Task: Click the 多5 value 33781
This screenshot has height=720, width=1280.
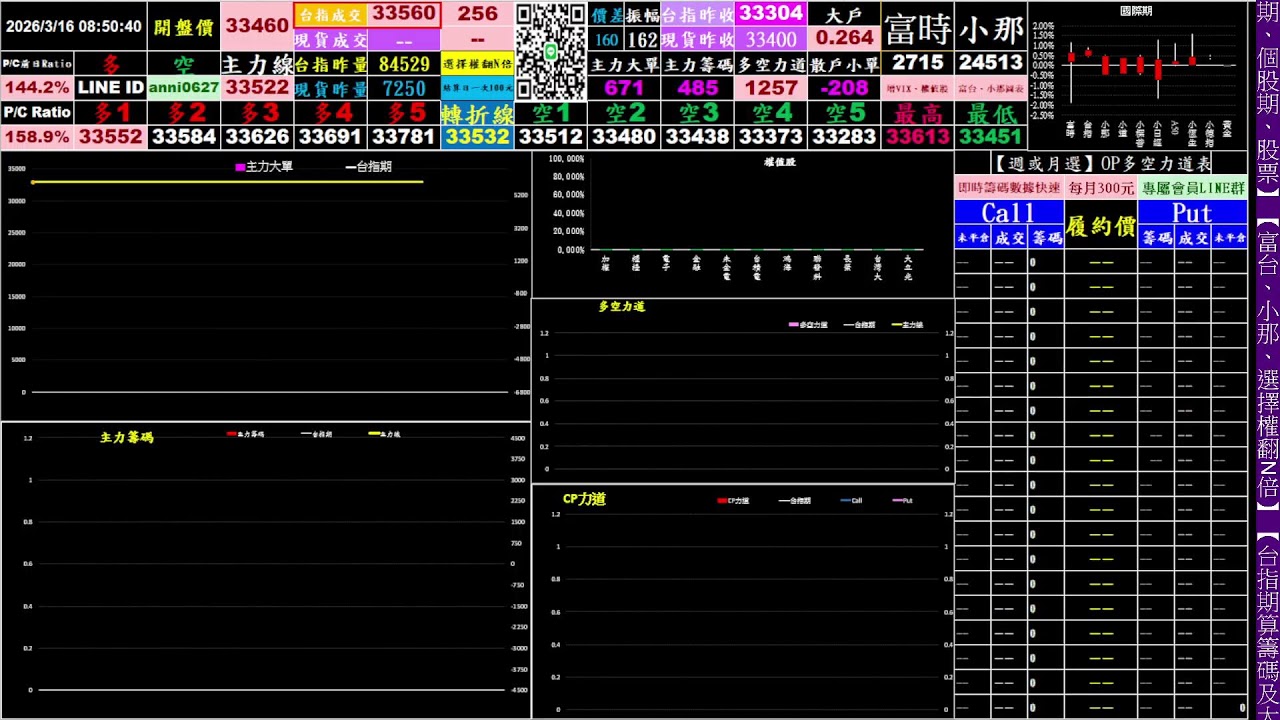Action: point(404,137)
